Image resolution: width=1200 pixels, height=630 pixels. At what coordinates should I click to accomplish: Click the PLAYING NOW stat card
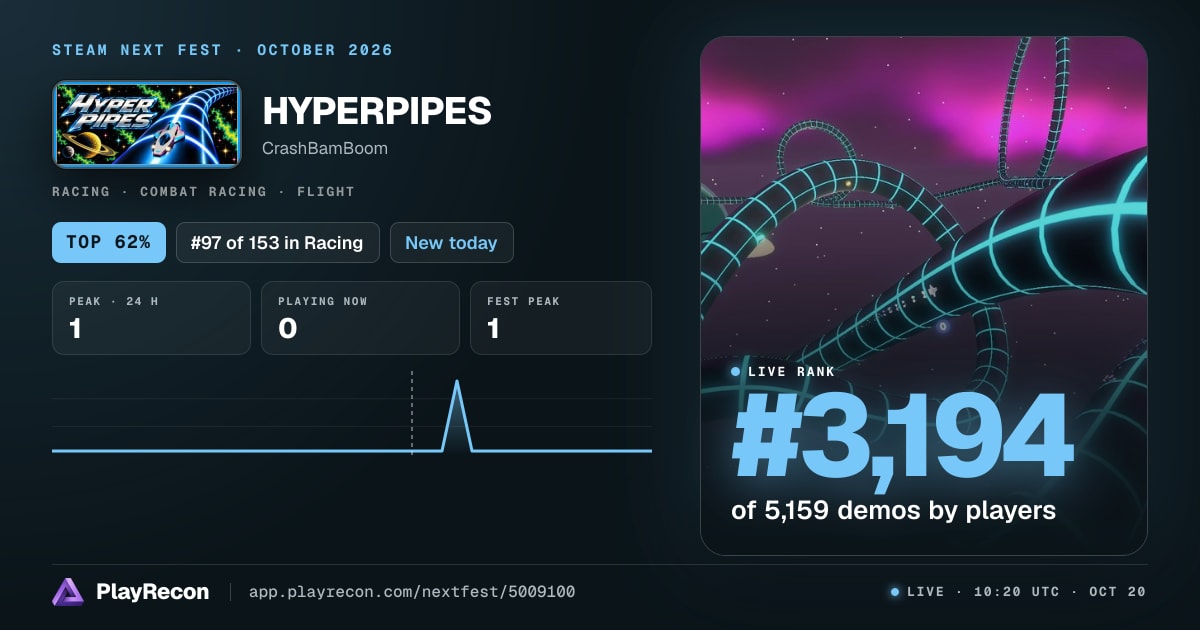click(360, 318)
